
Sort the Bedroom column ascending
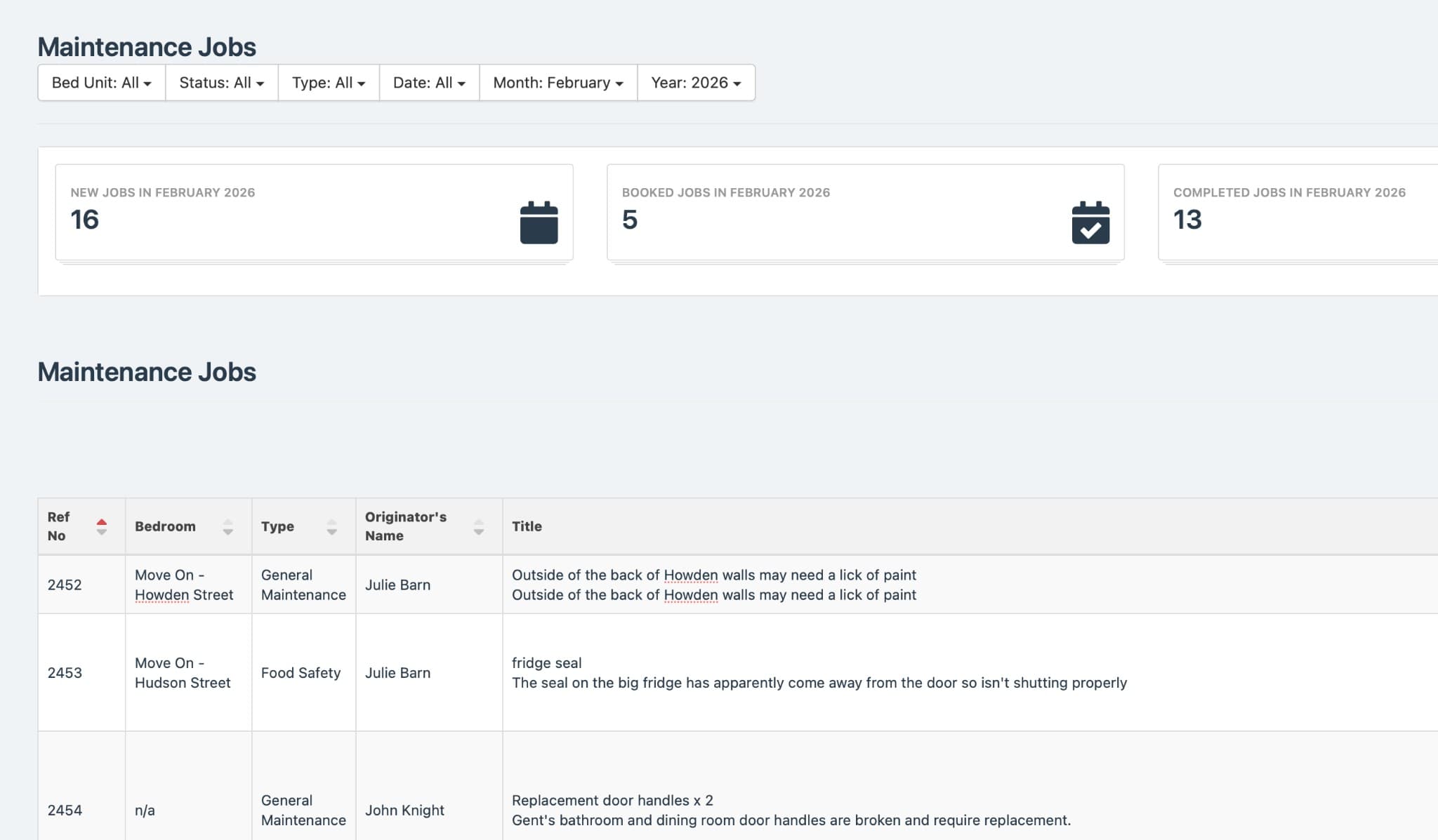coord(227,521)
